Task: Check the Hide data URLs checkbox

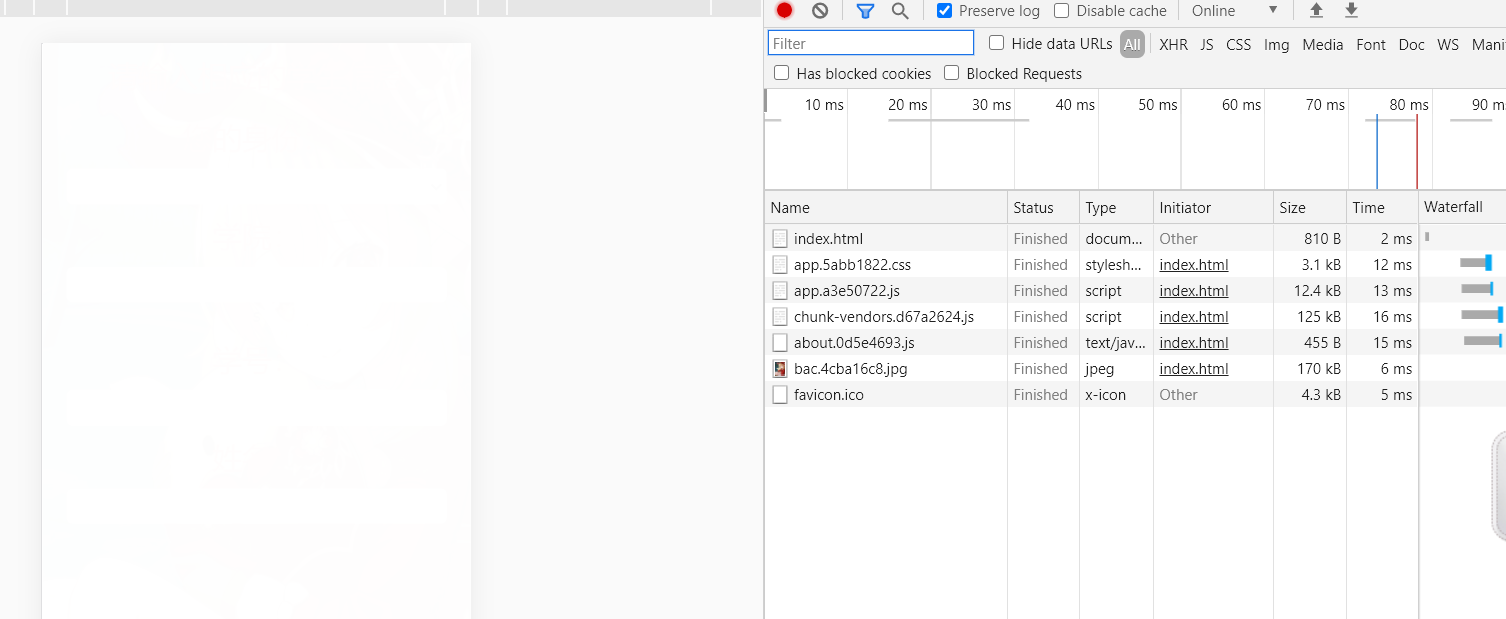Action: (997, 43)
